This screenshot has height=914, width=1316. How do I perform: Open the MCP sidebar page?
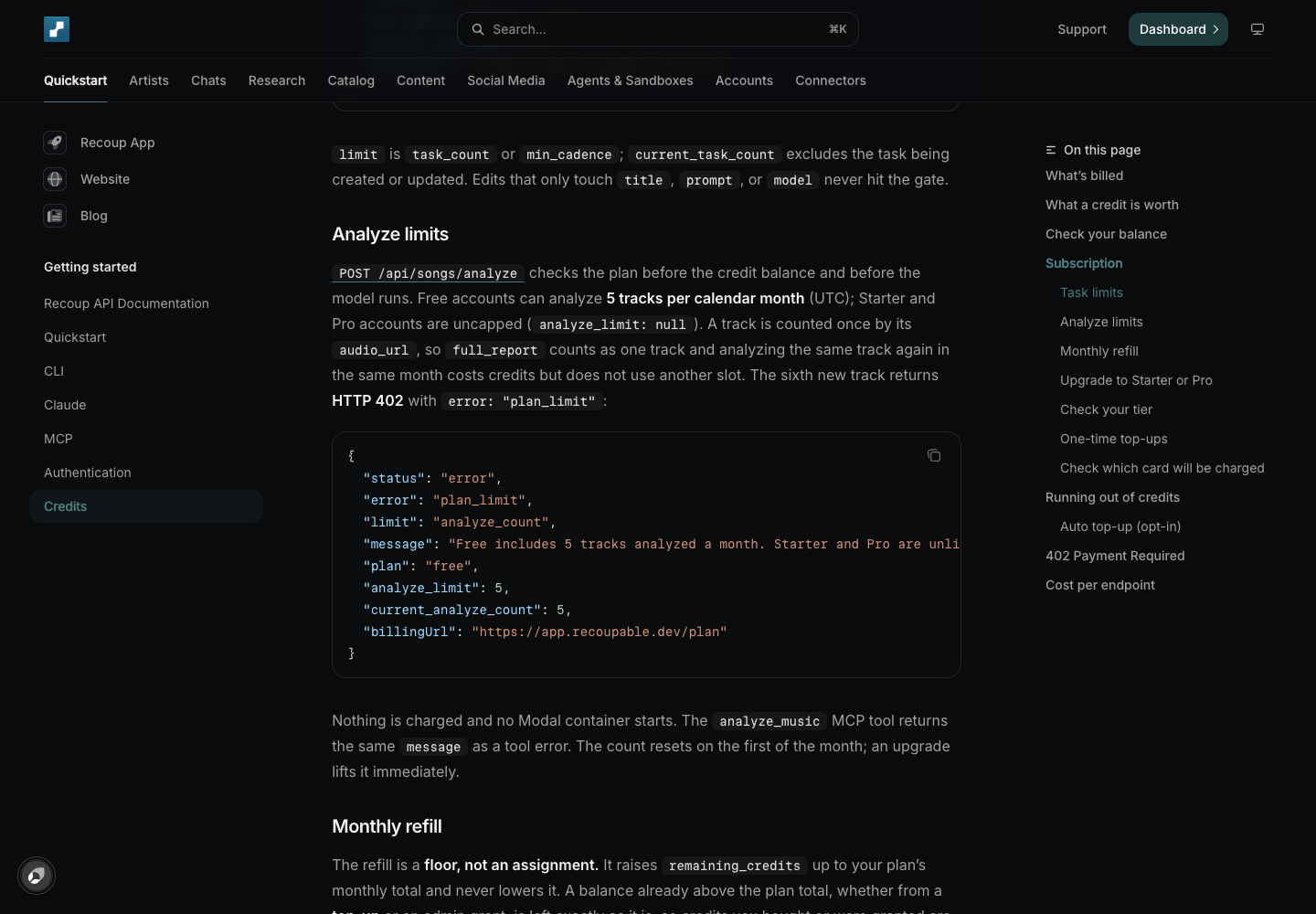coord(58,439)
